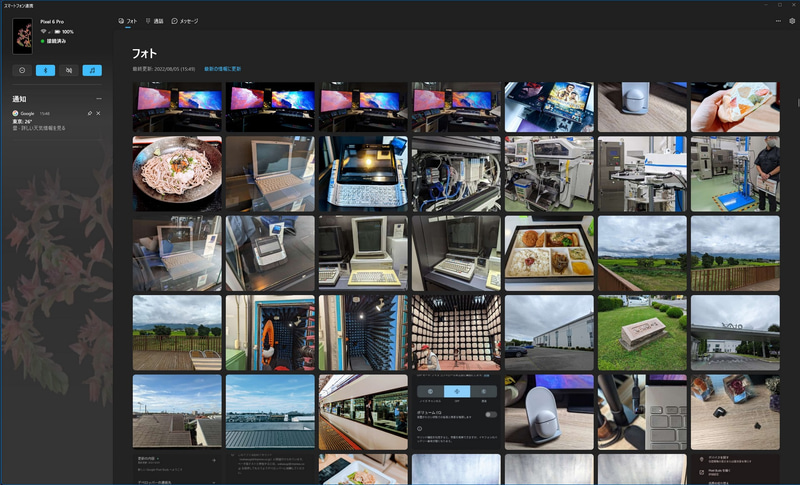
Task: Open the person seated in white tiled chamber photo
Action: 456,333
